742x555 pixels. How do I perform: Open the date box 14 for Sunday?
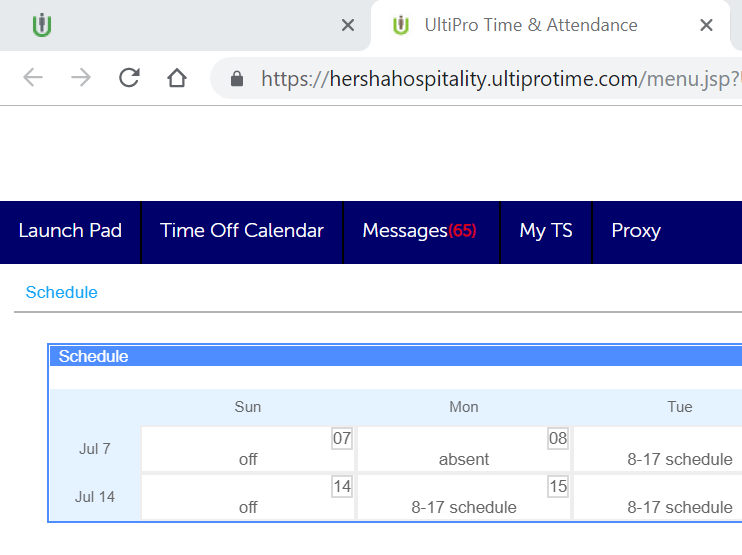342,486
